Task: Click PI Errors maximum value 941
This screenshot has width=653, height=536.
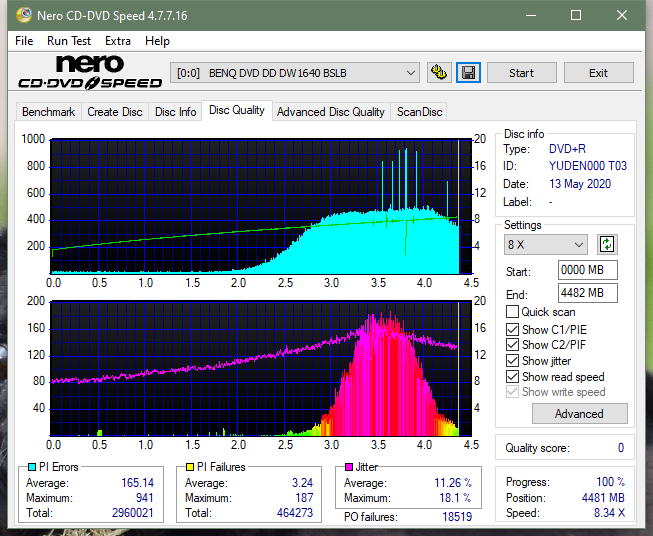Action: pyautogui.click(x=145, y=498)
